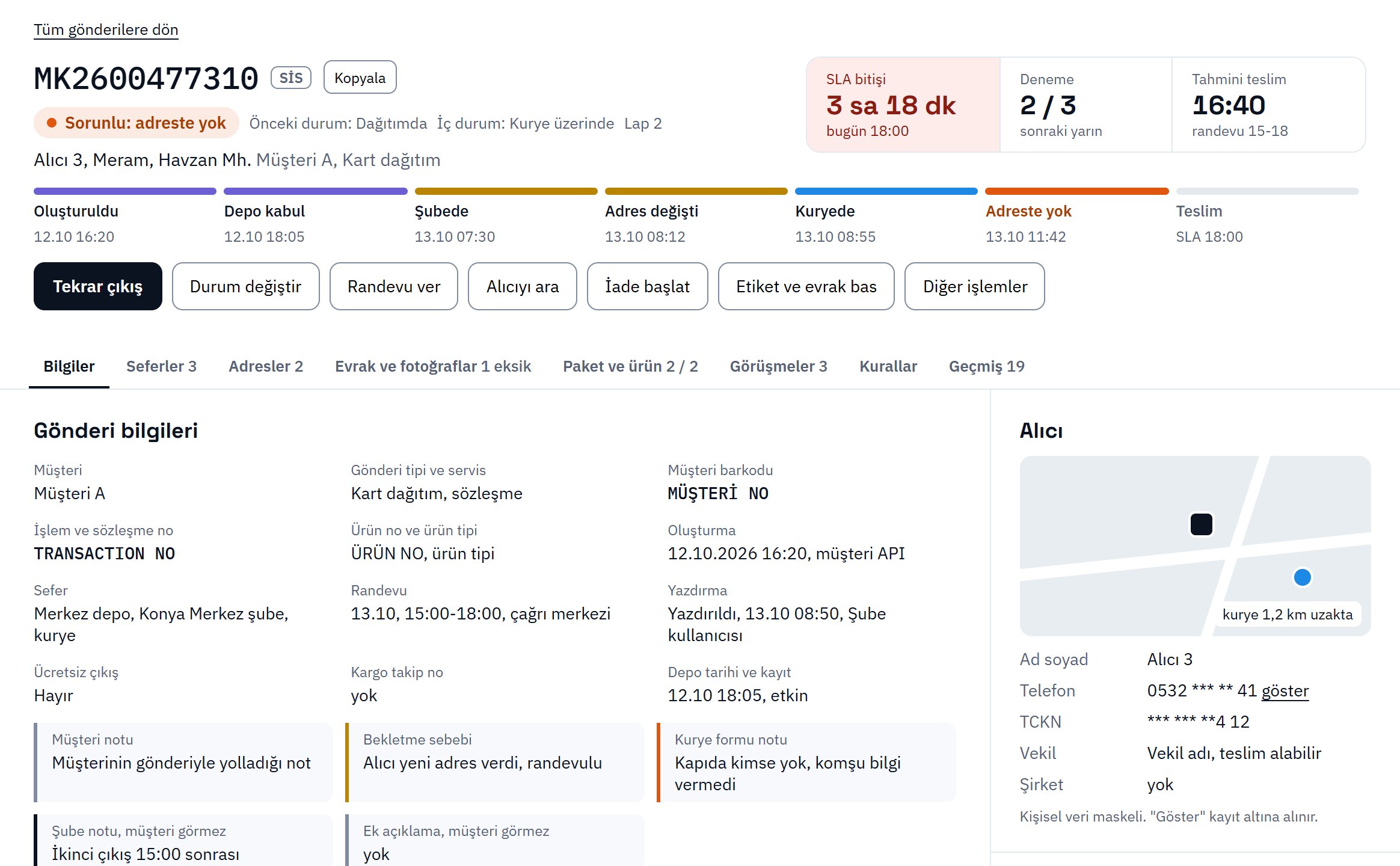Switch to Seferler 3 tab

coord(161,366)
